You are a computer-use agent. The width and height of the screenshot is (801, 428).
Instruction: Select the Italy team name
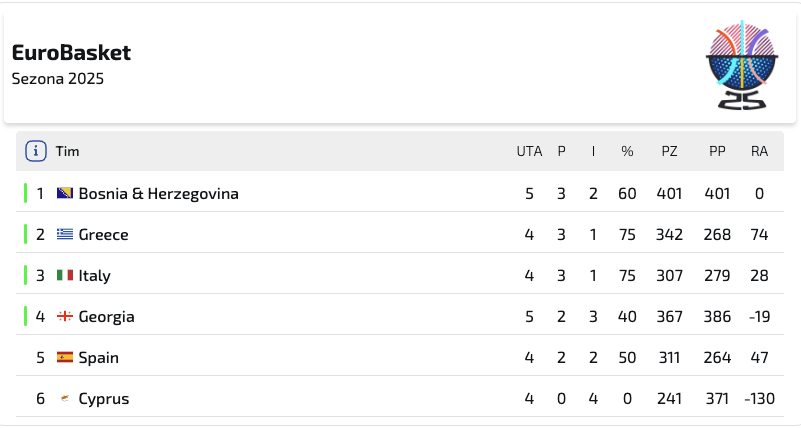click(x=95, y=276)
